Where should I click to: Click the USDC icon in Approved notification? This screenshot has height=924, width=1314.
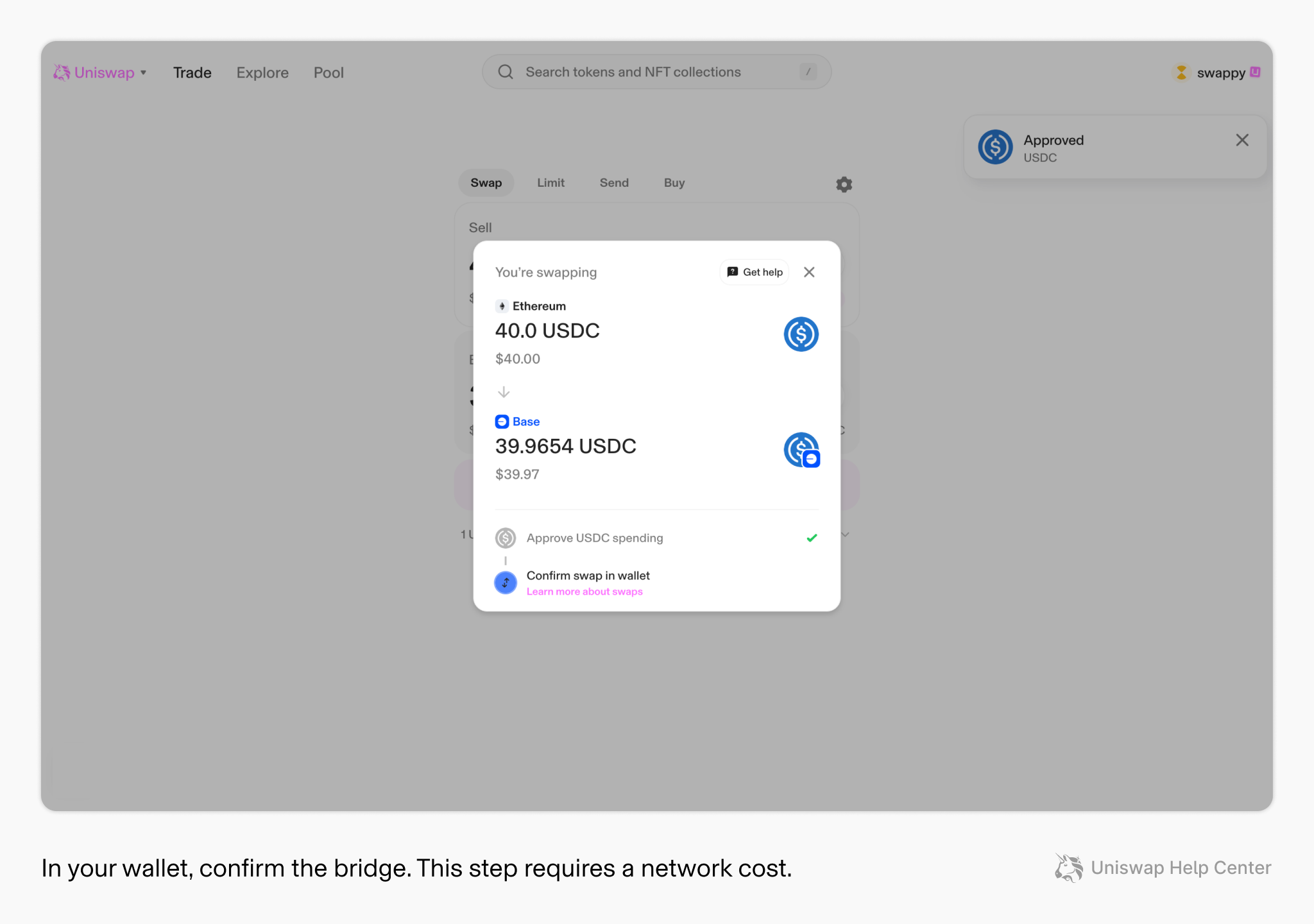(x=995, y=147)
